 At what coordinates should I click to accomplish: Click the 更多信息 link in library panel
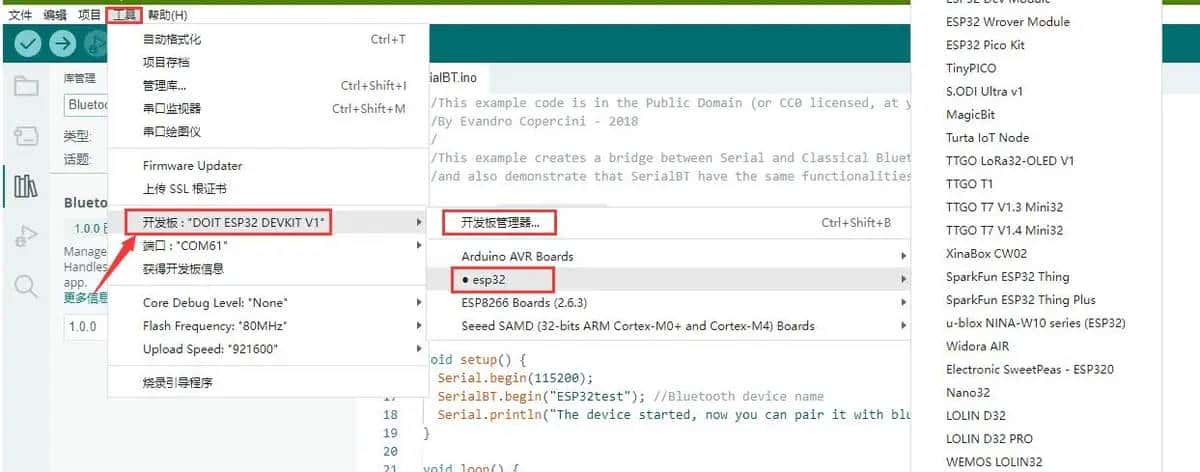click(84, 297)
